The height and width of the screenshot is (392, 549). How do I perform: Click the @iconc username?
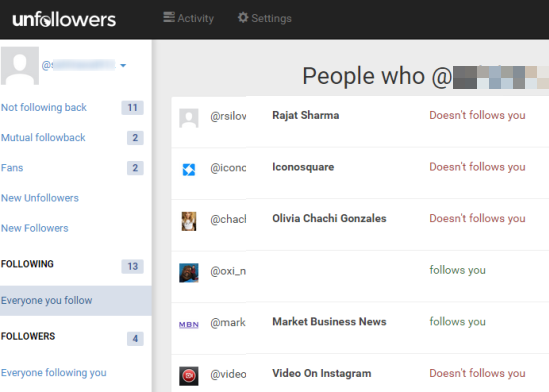pyautogui.click(x=228, y=168)
